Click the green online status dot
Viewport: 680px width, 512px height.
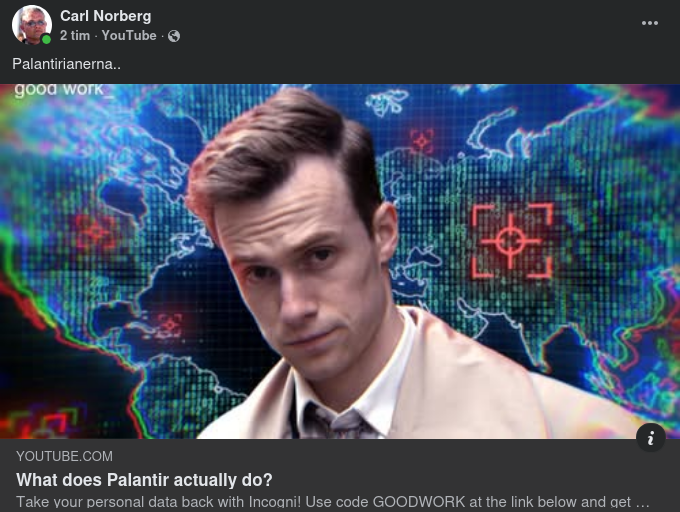coord(46,39)
